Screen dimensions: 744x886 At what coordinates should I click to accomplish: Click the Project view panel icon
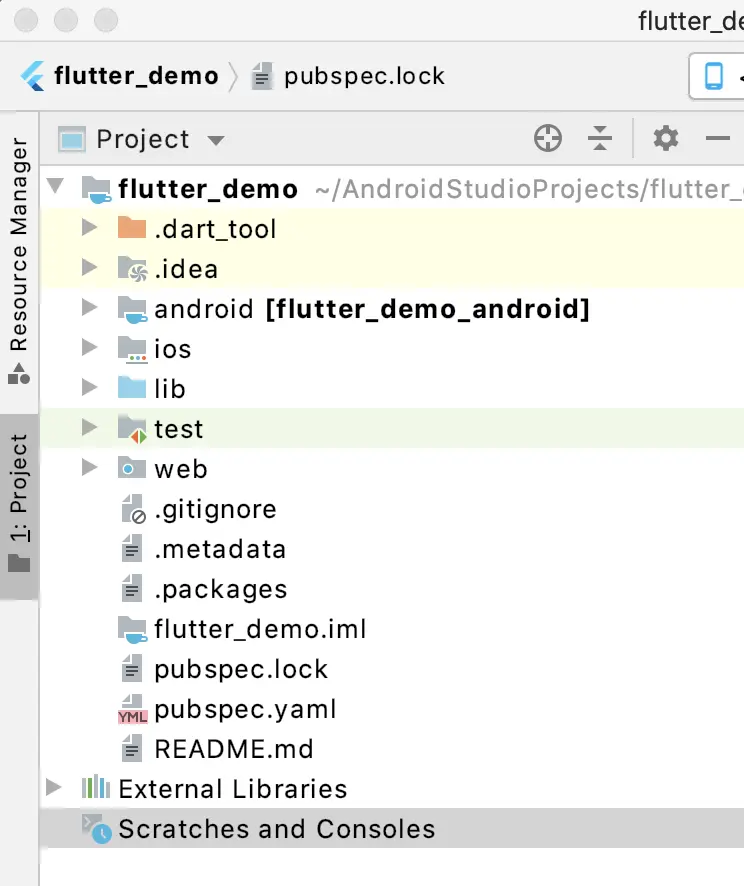72,139
